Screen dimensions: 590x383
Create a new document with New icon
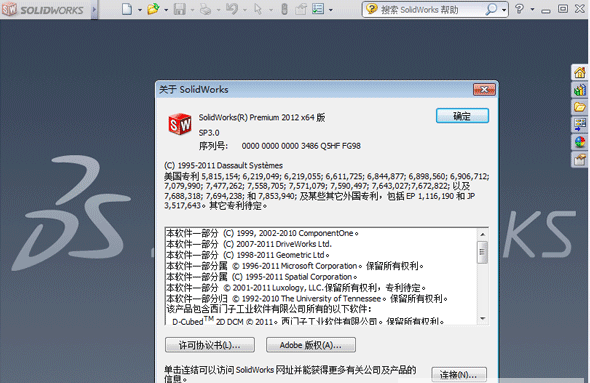pyautogui.click(x=127, y=9)
